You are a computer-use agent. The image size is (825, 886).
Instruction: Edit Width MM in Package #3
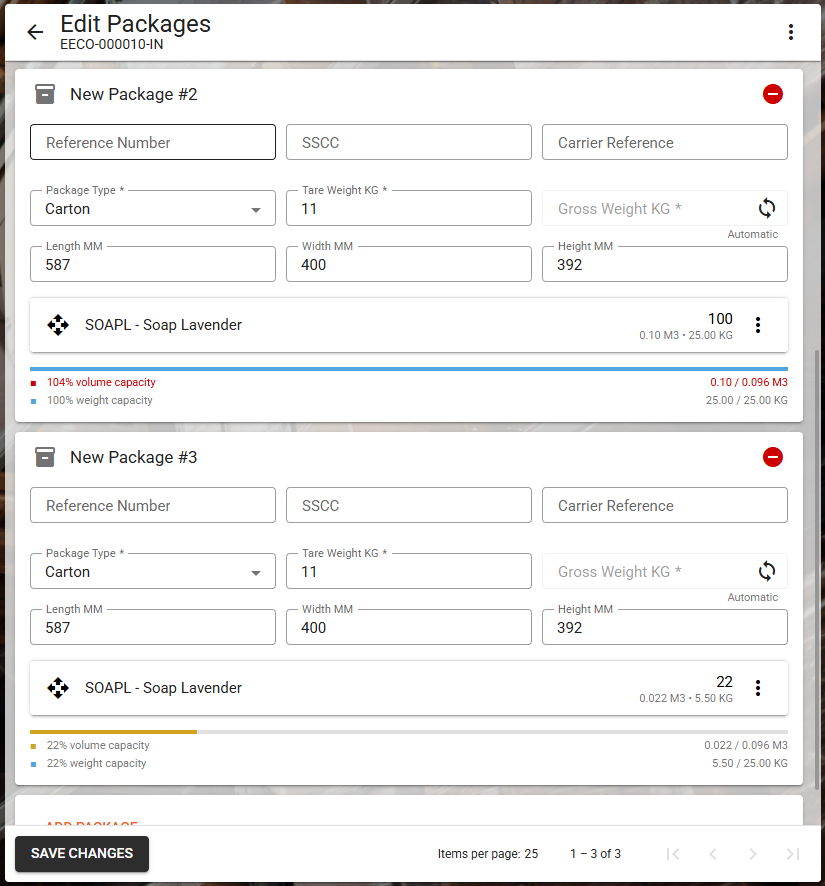[409, 627]
